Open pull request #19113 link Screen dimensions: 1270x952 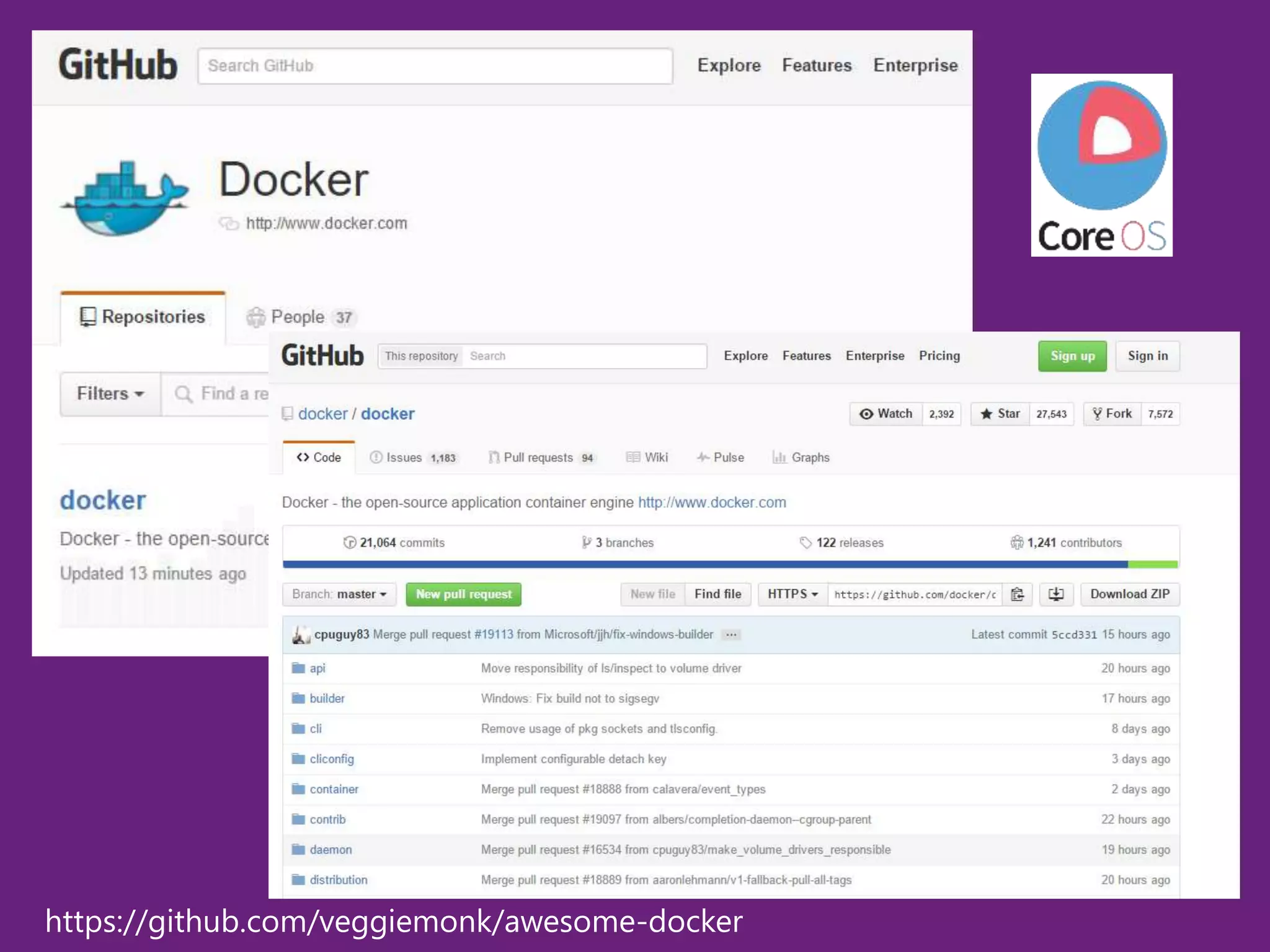coord(494,635)
